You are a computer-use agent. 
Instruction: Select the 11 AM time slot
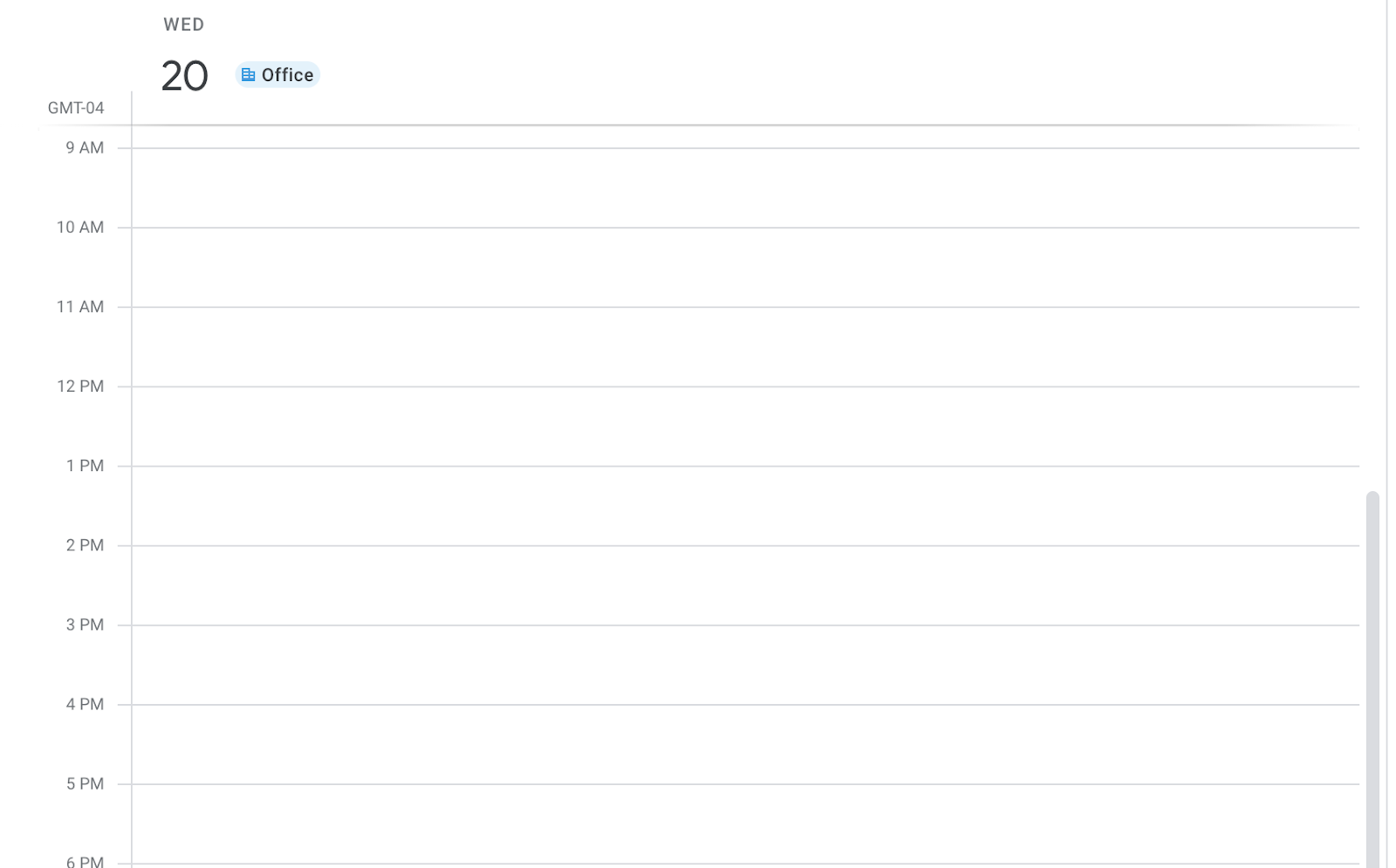[745, 346]
